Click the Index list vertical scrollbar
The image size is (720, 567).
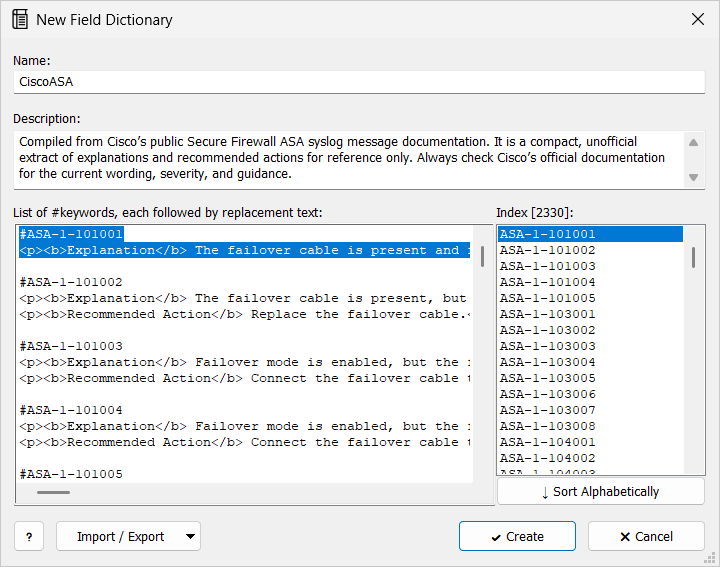tap(693, 257)
